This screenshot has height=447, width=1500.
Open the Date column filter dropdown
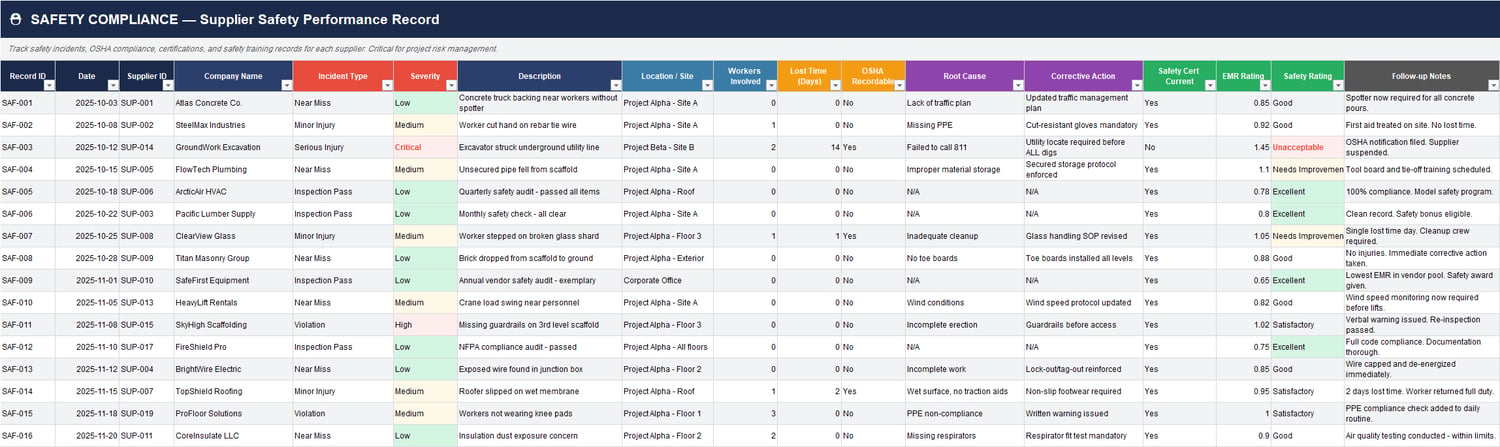click(112, 86)
